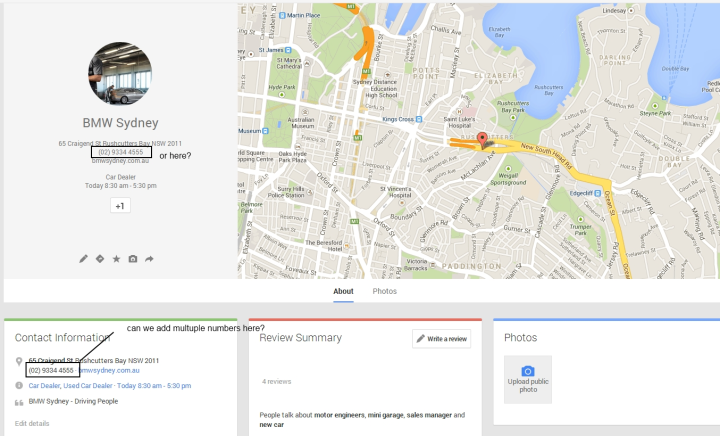Click phone number in Contact Information card
Viewport: 720px width, 436px height.
click(x=51, y=370)
